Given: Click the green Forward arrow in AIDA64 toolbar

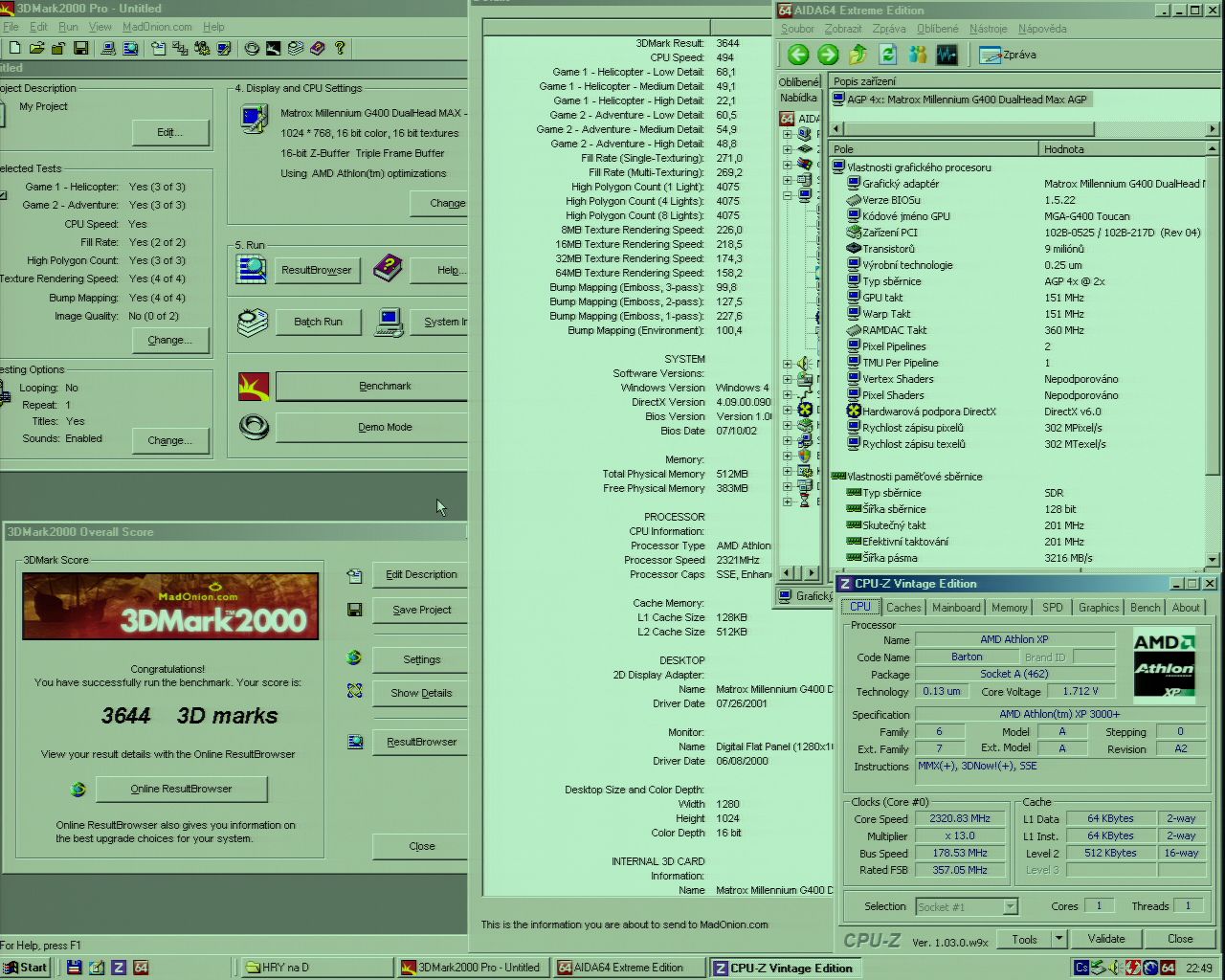Looking at the screenshot, I should tap(828, 55).
